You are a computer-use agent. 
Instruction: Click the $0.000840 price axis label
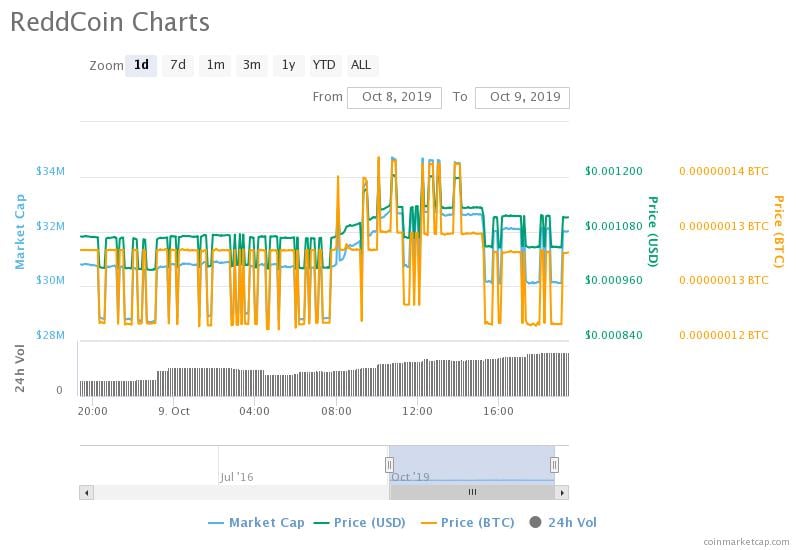614,335
